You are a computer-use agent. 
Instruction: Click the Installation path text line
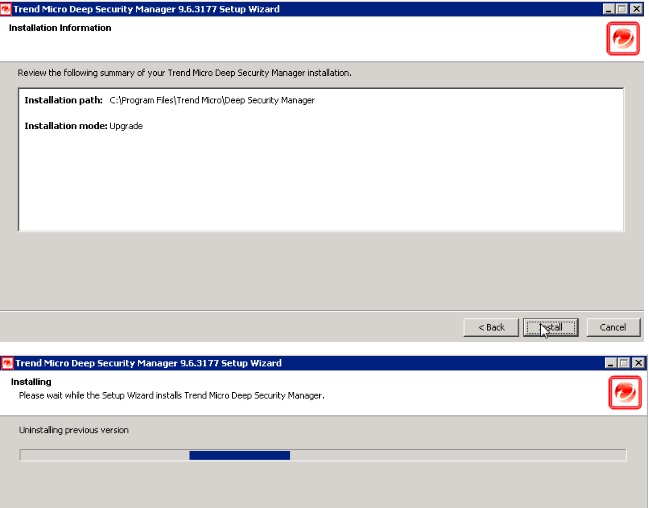point(169,101)
